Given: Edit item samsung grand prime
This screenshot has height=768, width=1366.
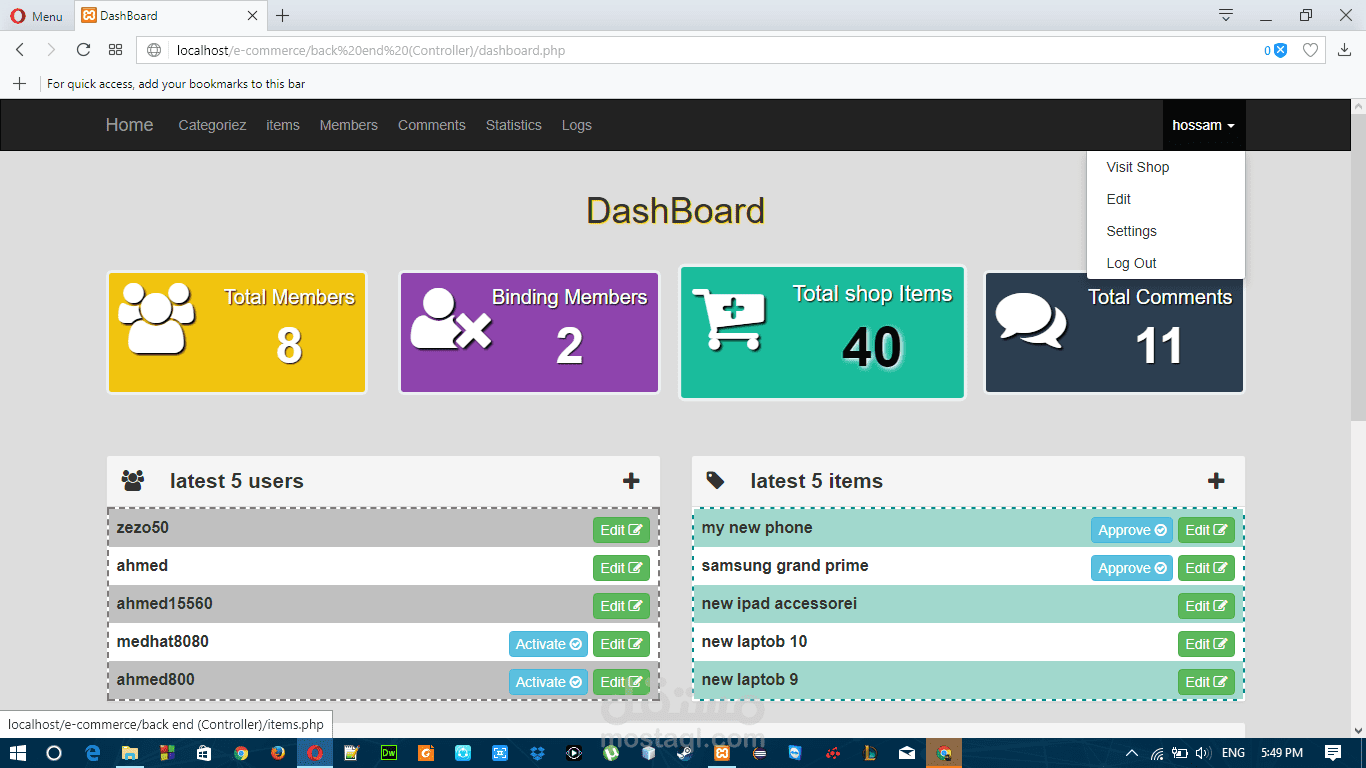Looking at the screenshot, I should (x=1206, y=568).
